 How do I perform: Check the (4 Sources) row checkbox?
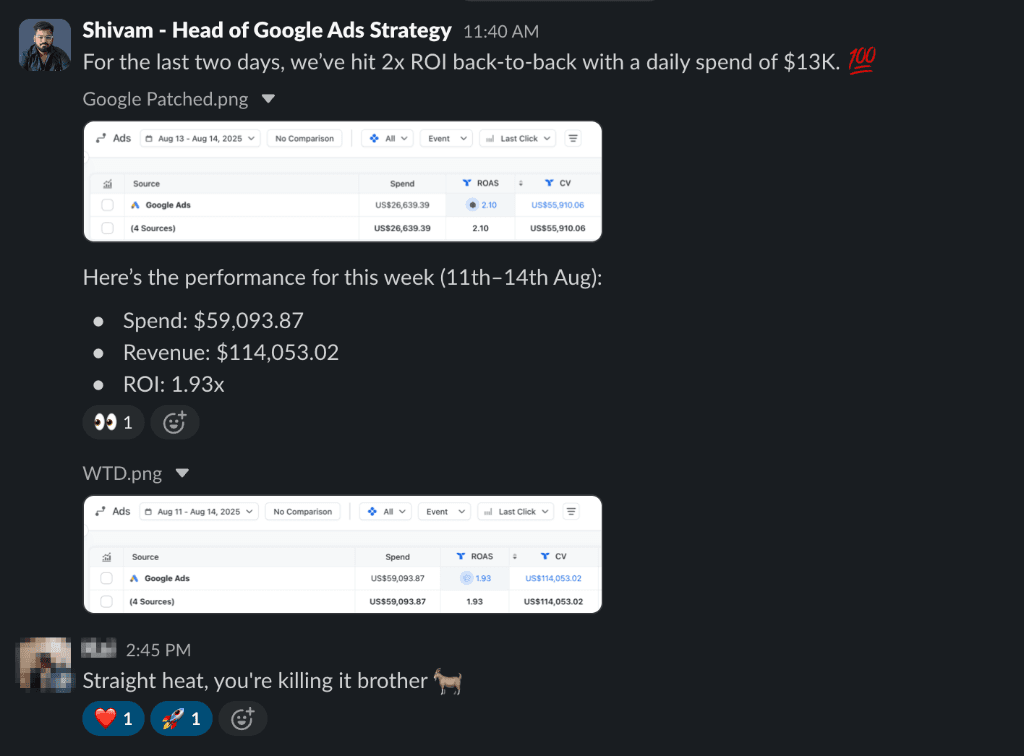pos(107,228)
